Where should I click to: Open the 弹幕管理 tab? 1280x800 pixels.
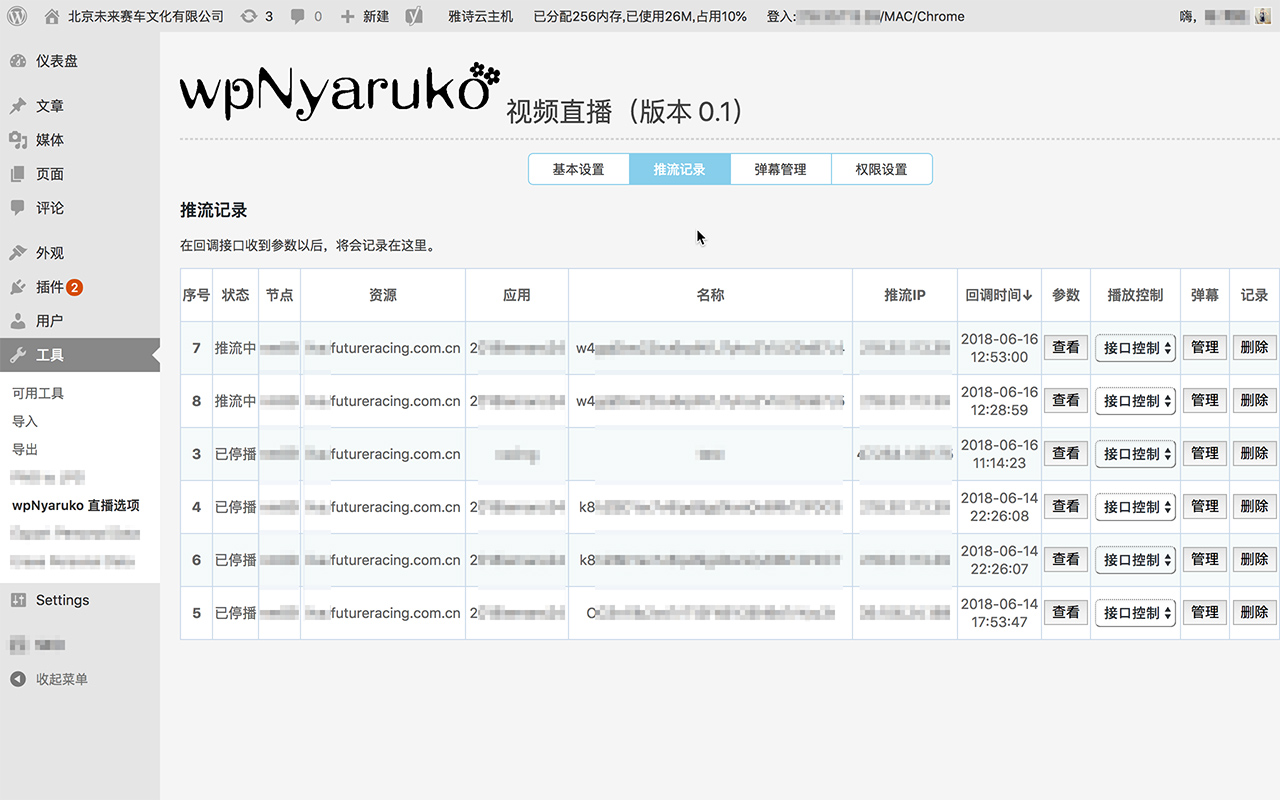click(x=781, y=169)
